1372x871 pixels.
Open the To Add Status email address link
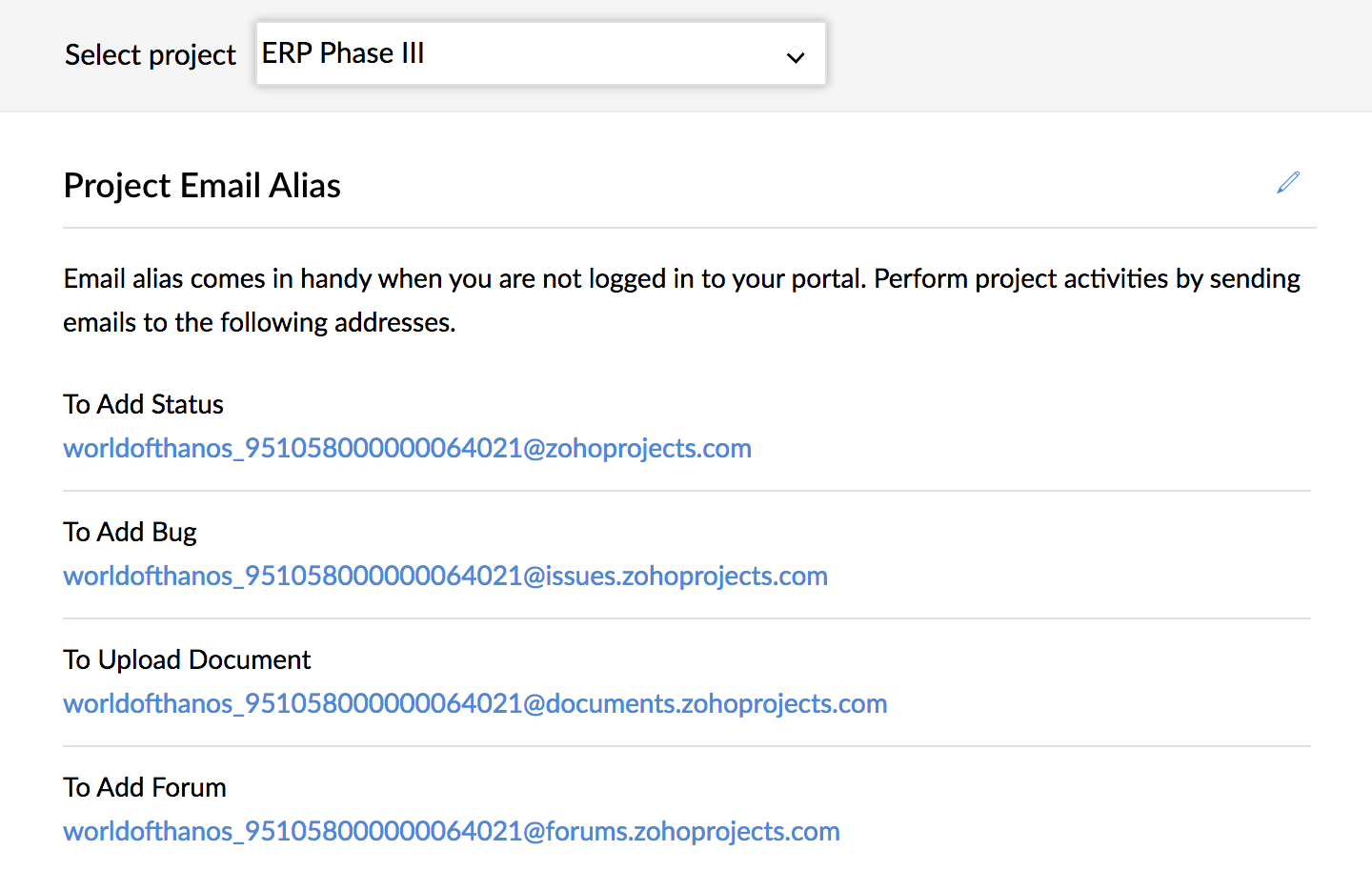tap(407, 448)
